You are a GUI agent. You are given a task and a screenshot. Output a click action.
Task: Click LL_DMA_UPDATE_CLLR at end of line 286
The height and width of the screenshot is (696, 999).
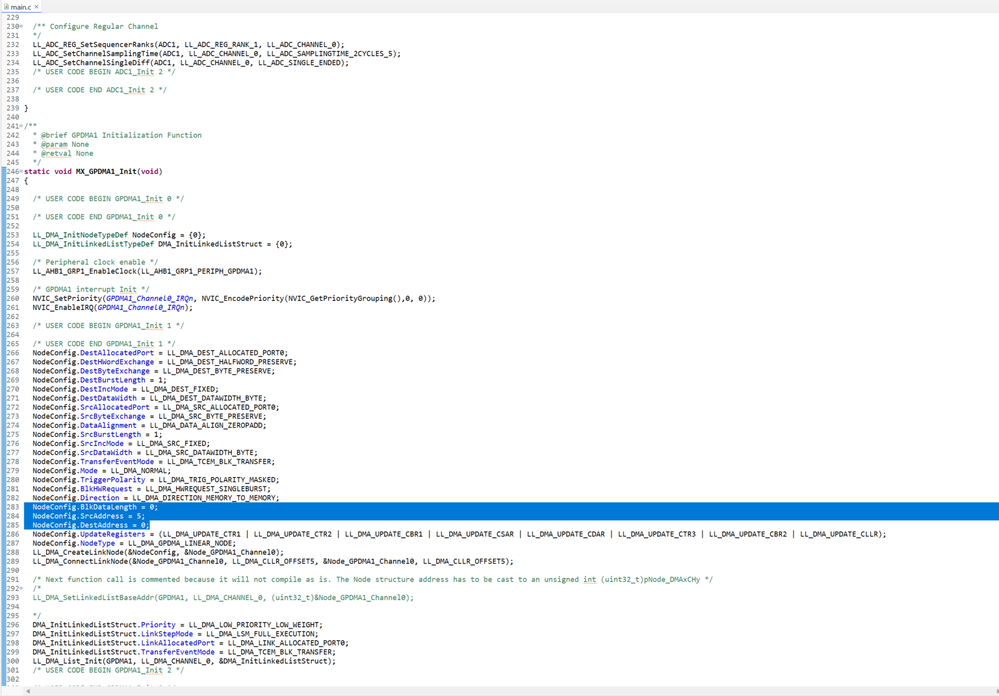click(840, 534)
